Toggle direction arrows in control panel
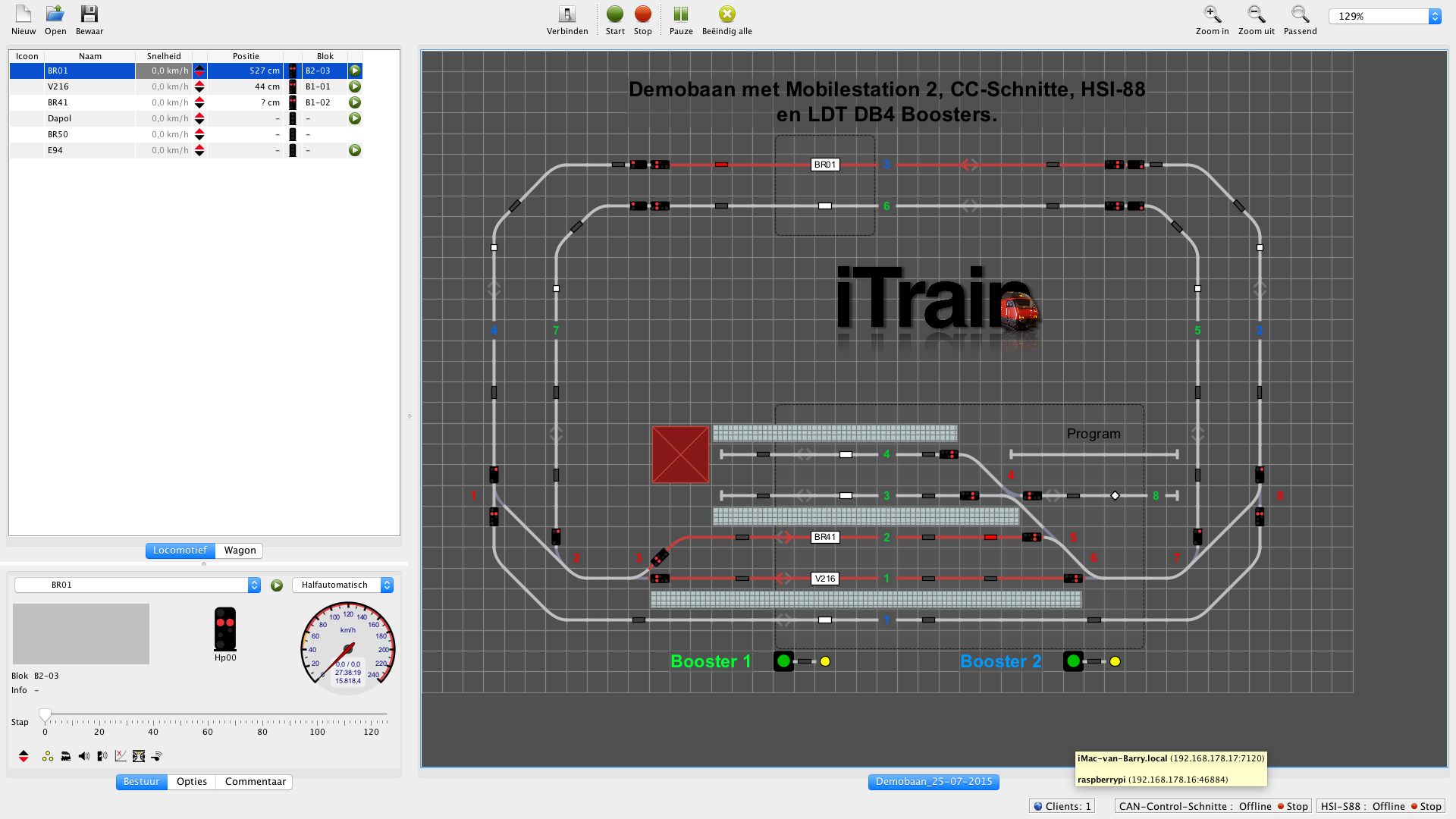Viewport: 1456px width, 819px height. coord(24,756)
